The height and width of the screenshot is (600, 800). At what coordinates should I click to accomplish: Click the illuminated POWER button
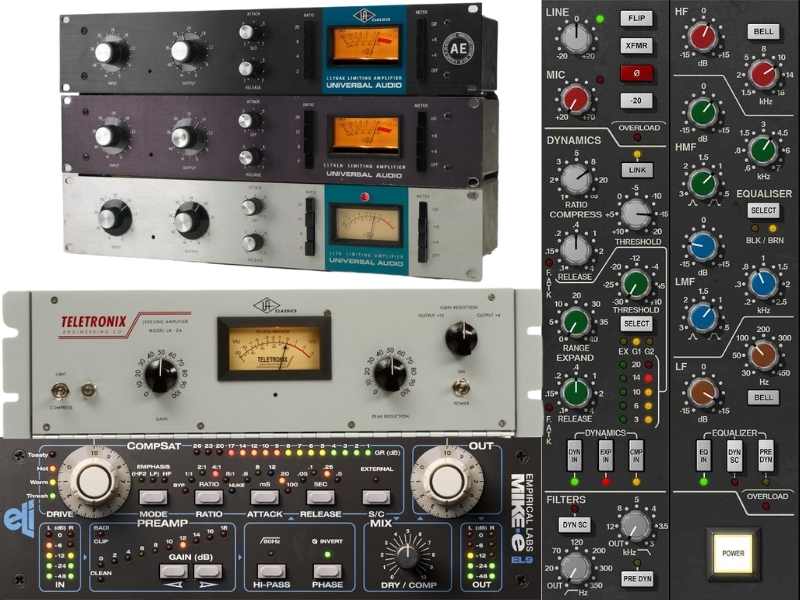point(733,553)
